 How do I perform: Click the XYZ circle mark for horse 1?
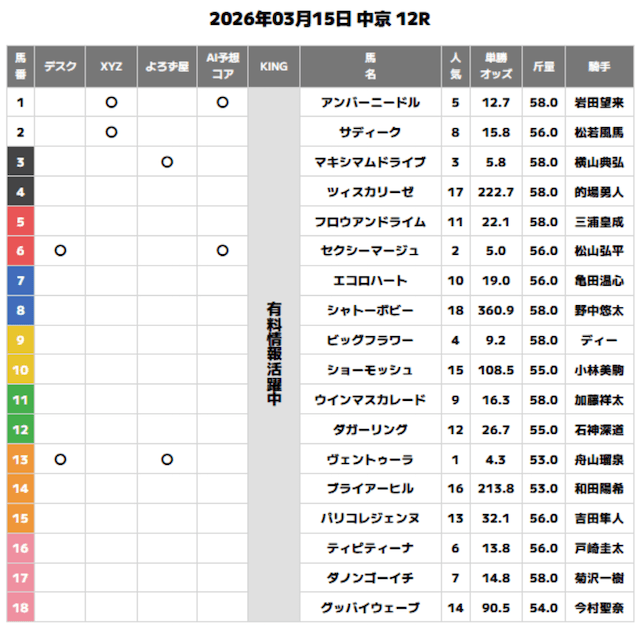pos(111,102)
